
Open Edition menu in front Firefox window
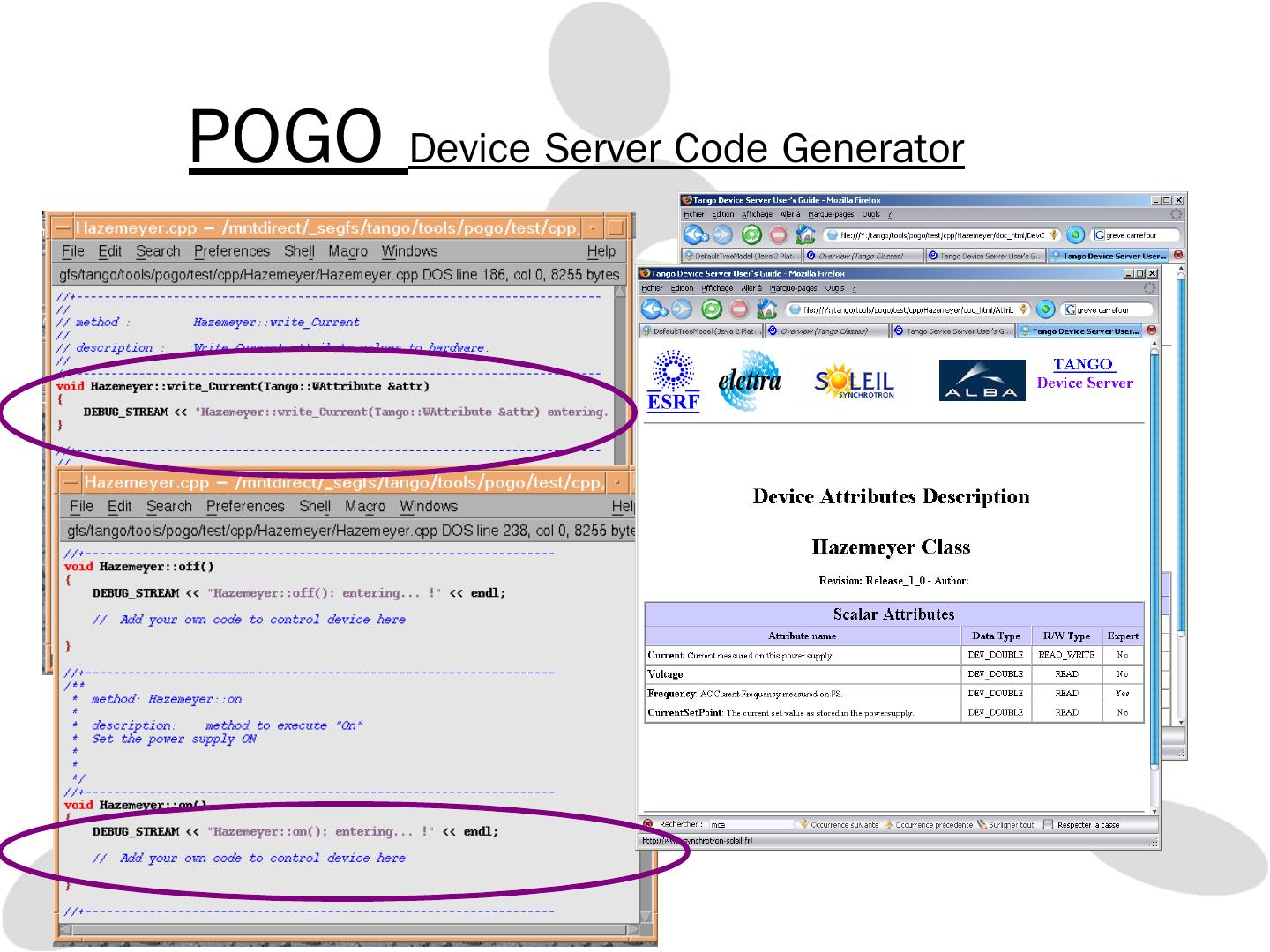[682, 288]
